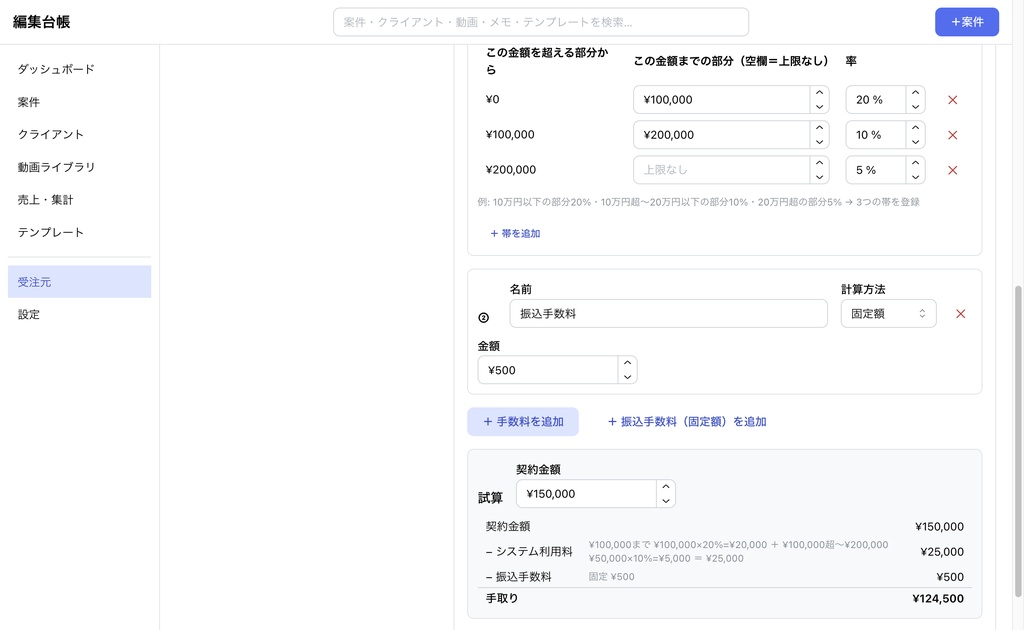
Task: Click the ¥200,000 tier start value
Action: click(x=511, y=170)
